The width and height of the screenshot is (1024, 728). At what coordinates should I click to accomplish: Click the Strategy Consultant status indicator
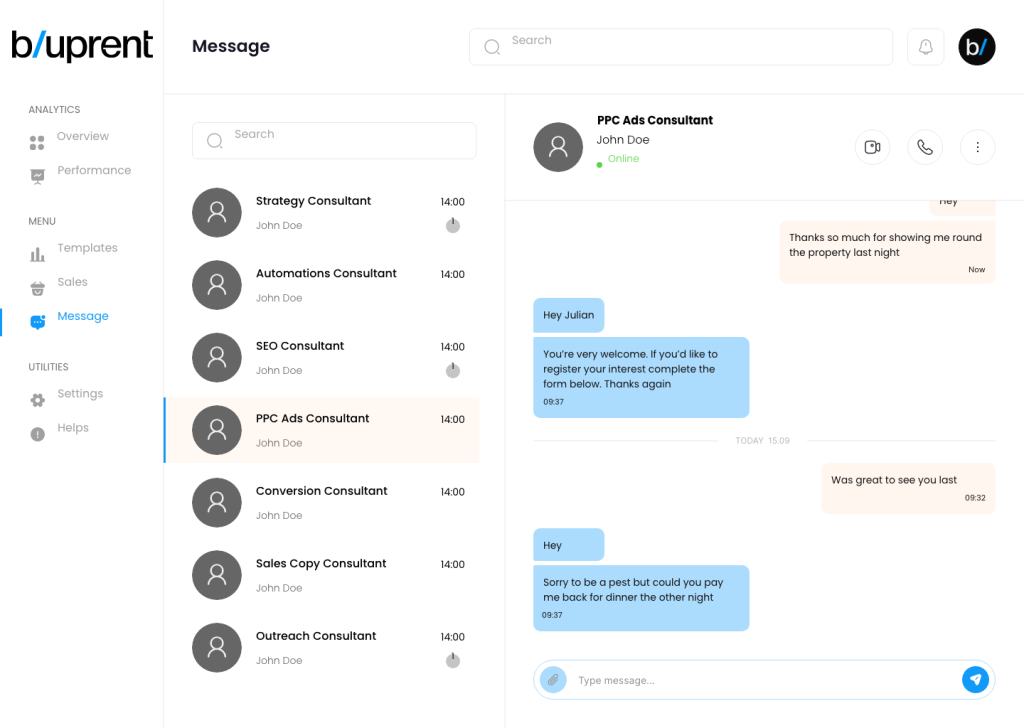(453, 225)
